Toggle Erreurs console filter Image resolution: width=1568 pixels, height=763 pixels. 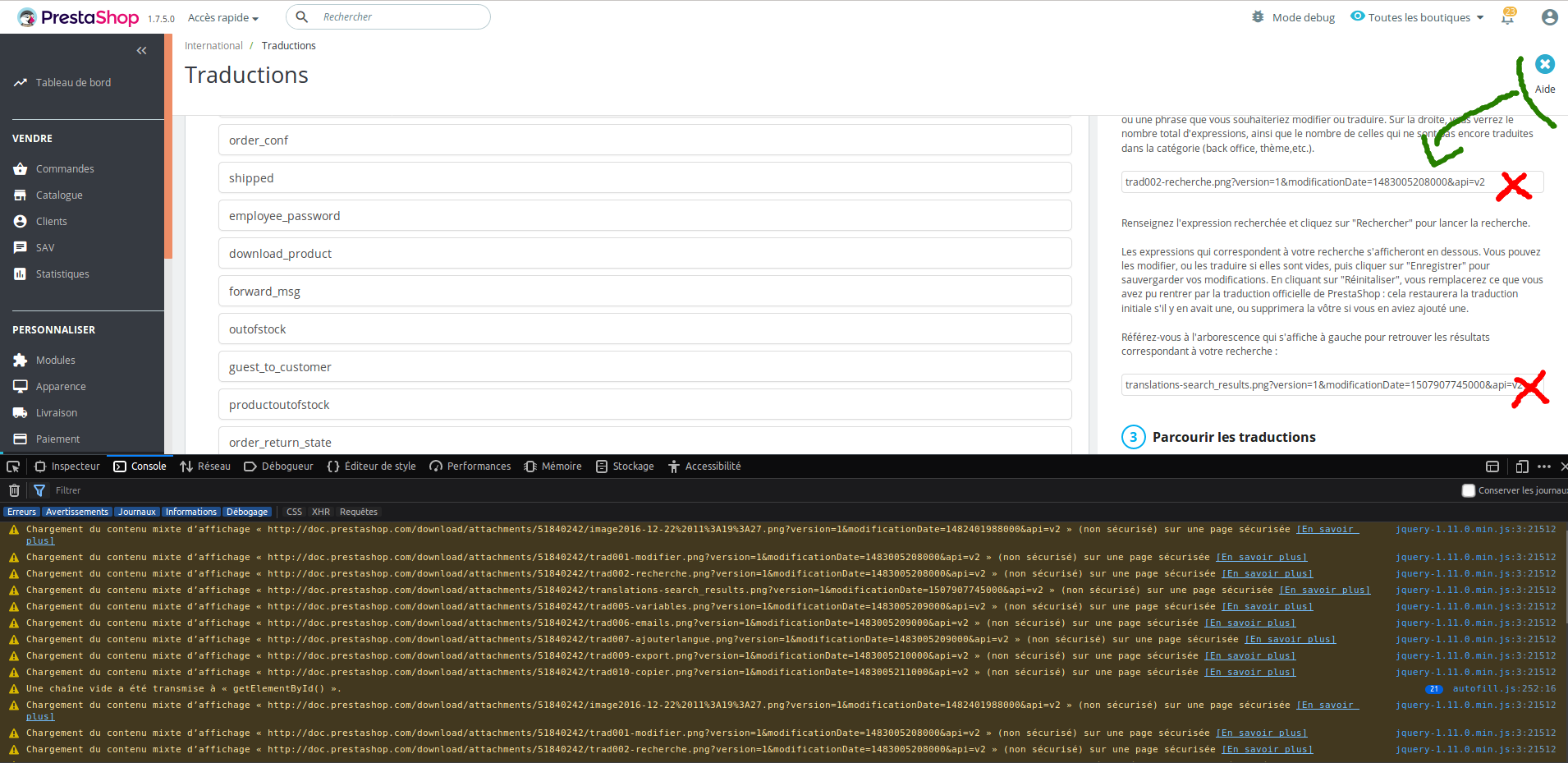click(x=22, y=512)
